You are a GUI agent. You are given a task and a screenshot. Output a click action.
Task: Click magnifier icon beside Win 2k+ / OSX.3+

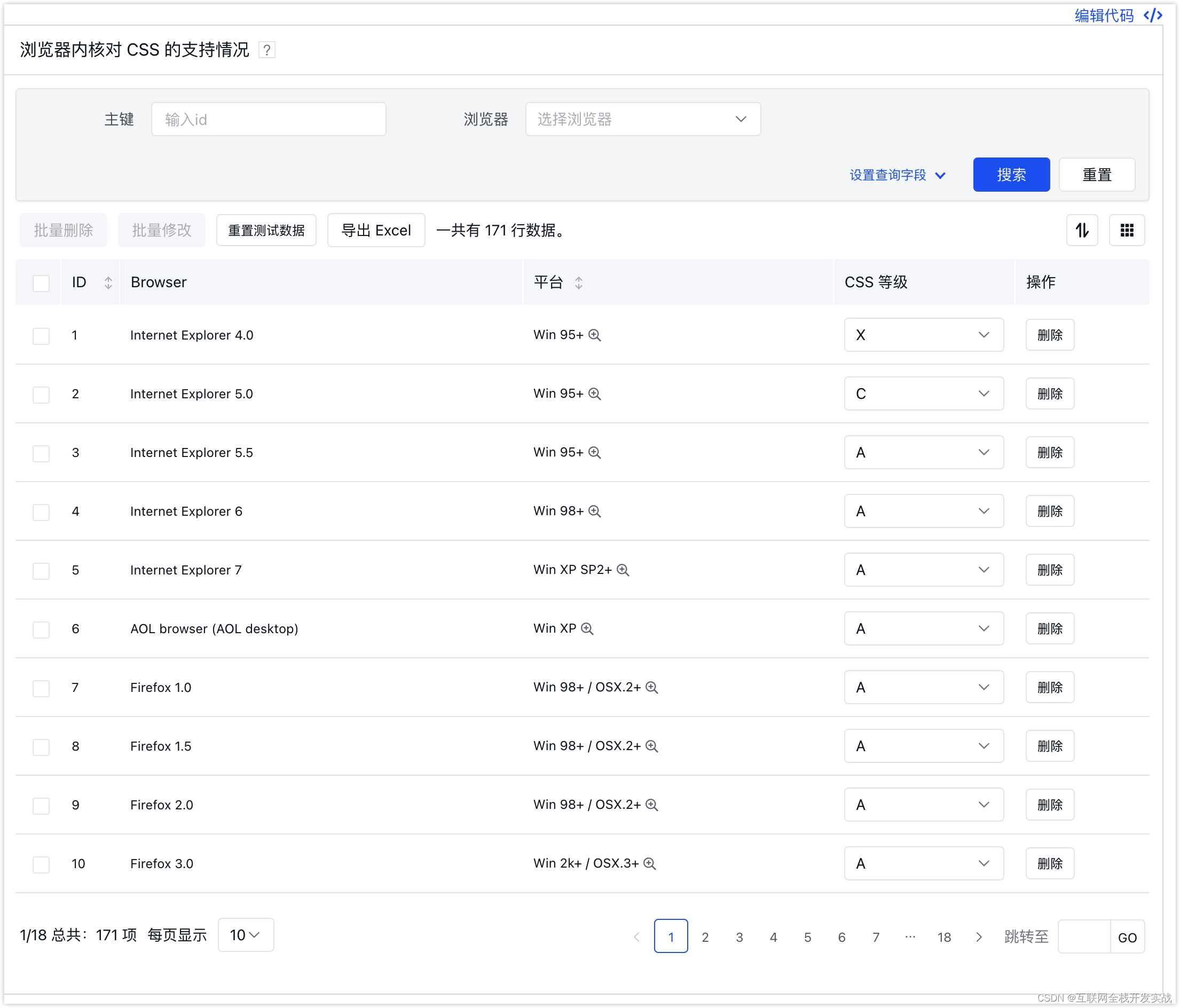(x=650, y=863)
